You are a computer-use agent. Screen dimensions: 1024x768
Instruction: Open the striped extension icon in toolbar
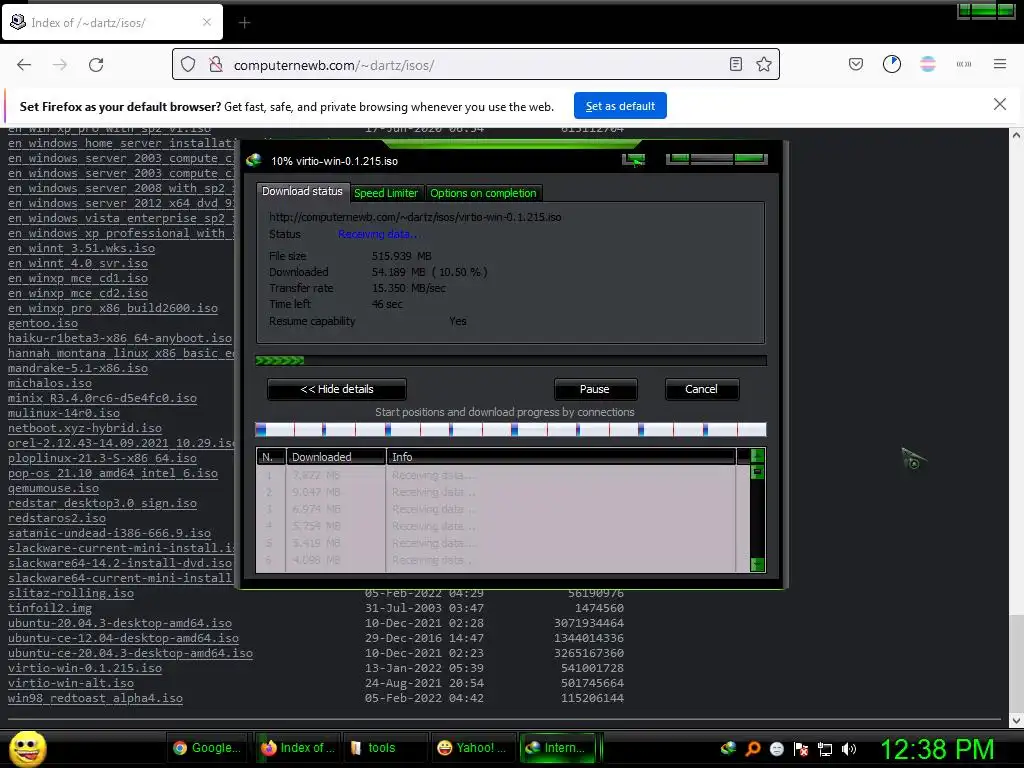point(927,64)
